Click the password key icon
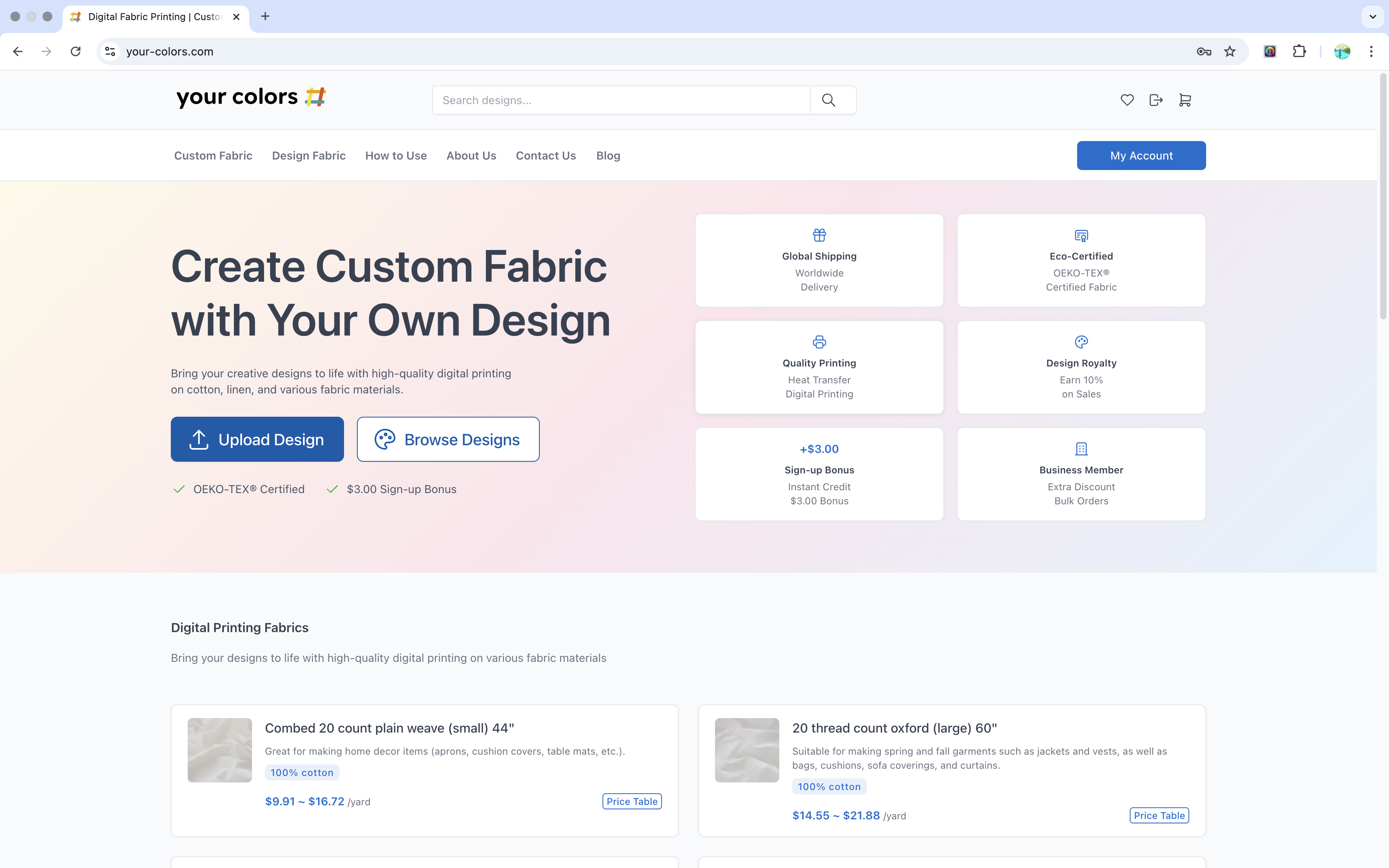Screen dimensions: 1389x868 coord(1204,52)
